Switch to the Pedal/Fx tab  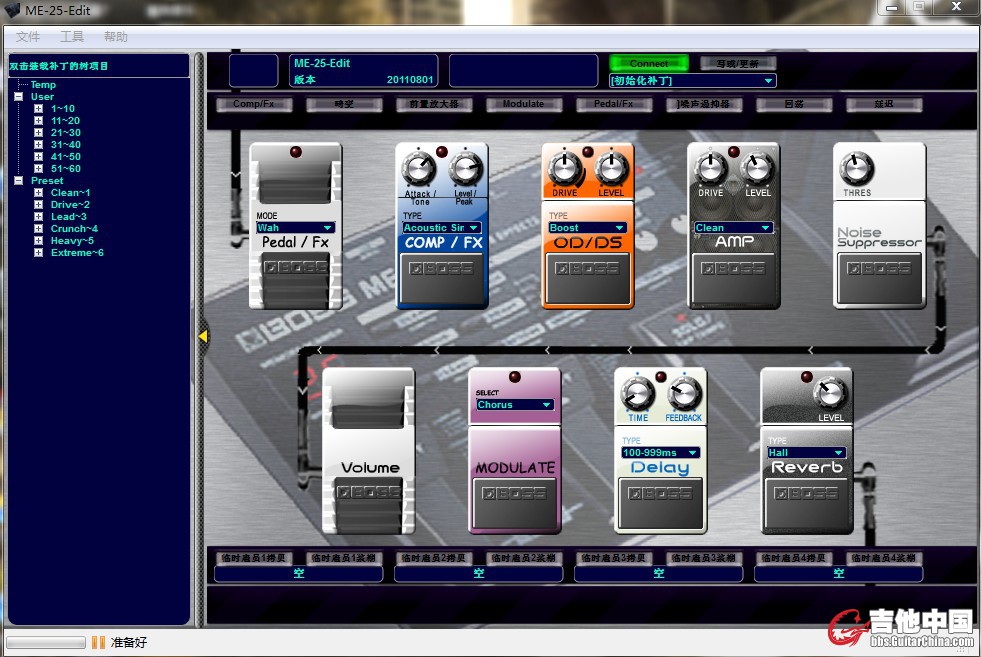614,104
